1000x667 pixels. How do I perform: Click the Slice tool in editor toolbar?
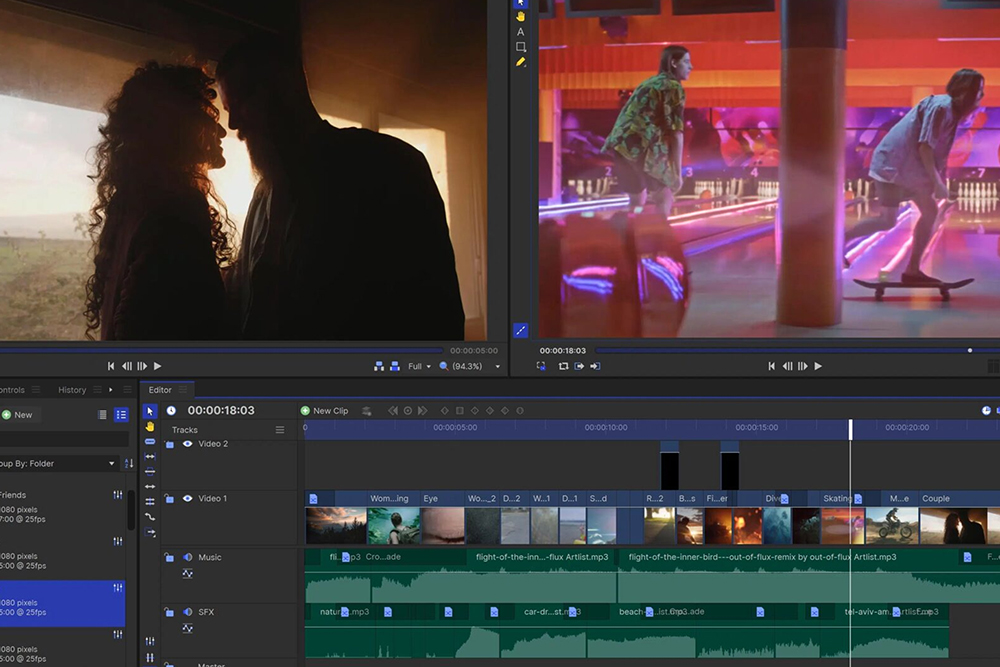pyautogui.click(x=150, y=441)
